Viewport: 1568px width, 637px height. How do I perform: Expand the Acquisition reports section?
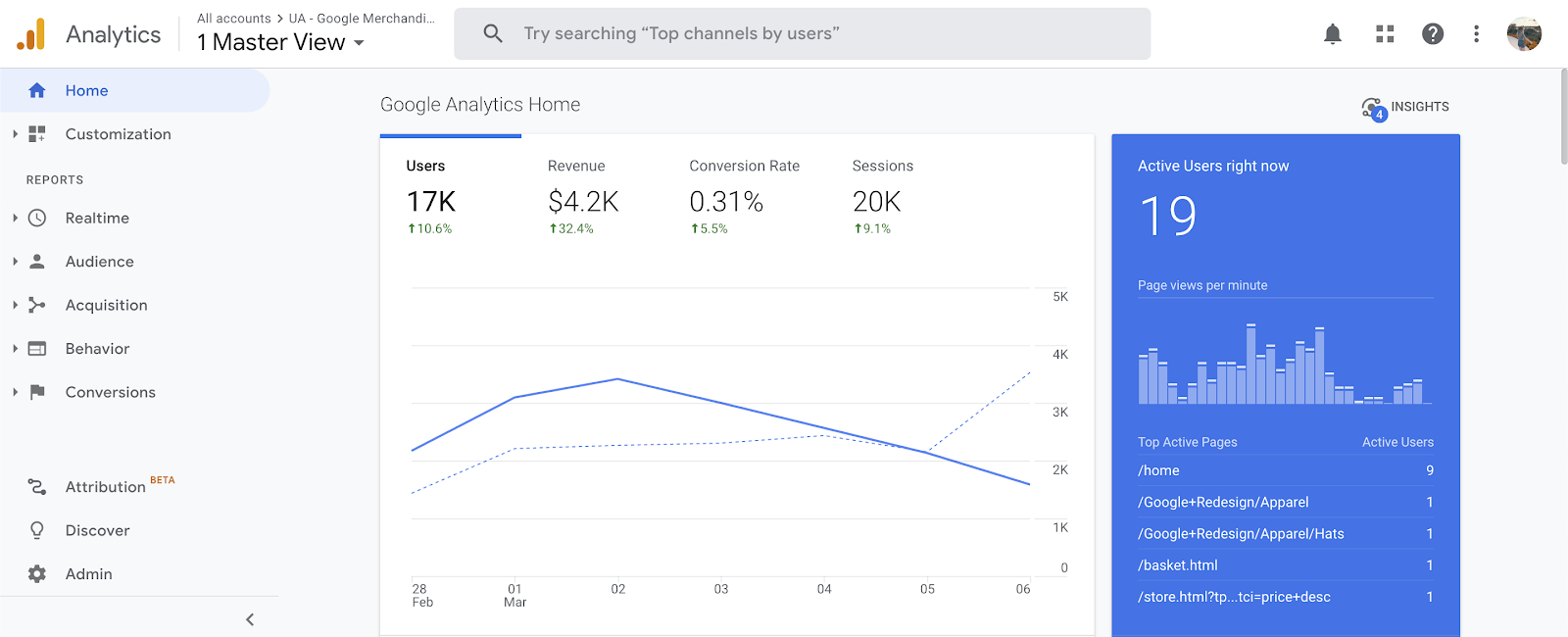click(x=16, y=305)
